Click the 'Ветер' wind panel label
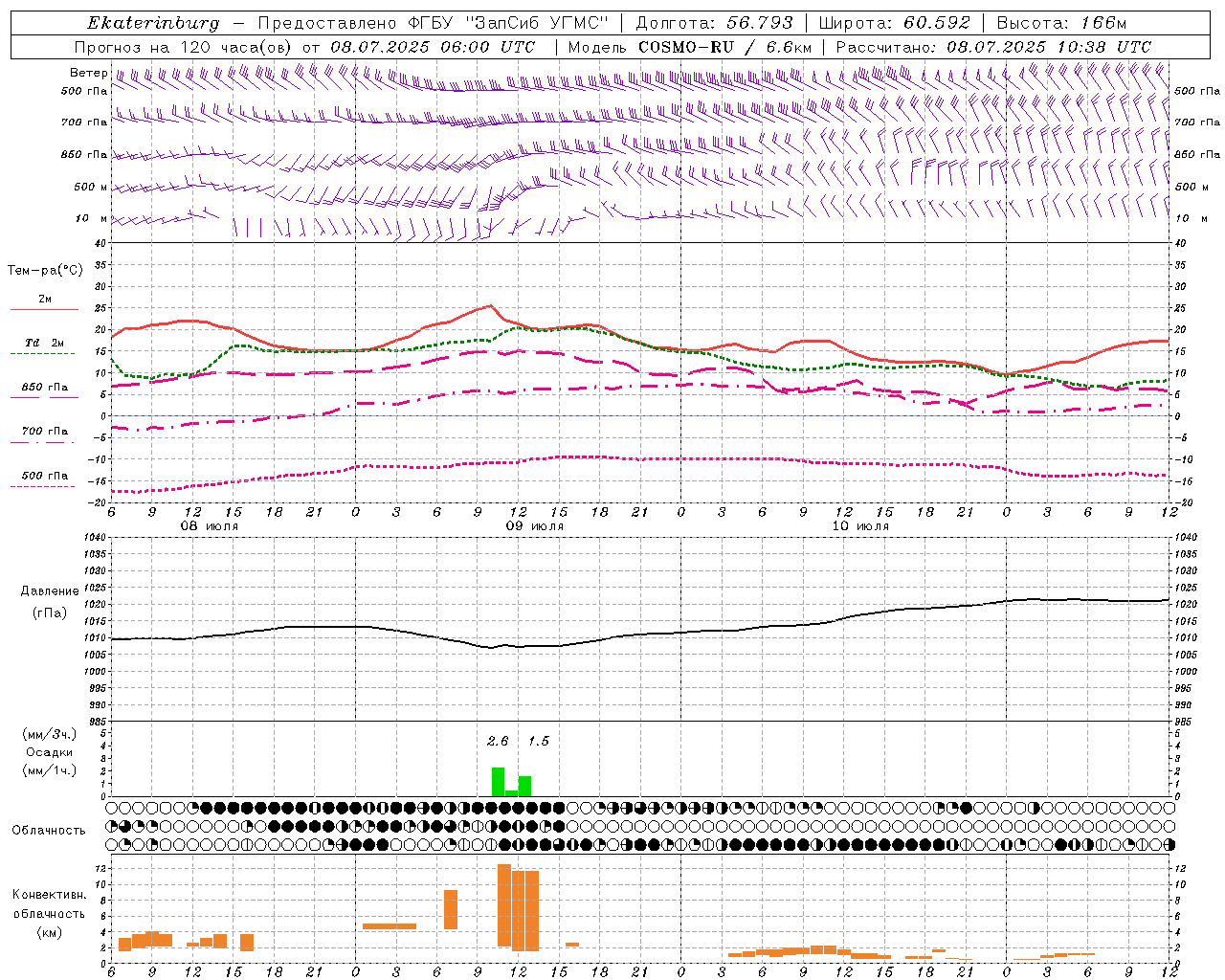This screenshot has width=1225, height=980. click(88, 73)
